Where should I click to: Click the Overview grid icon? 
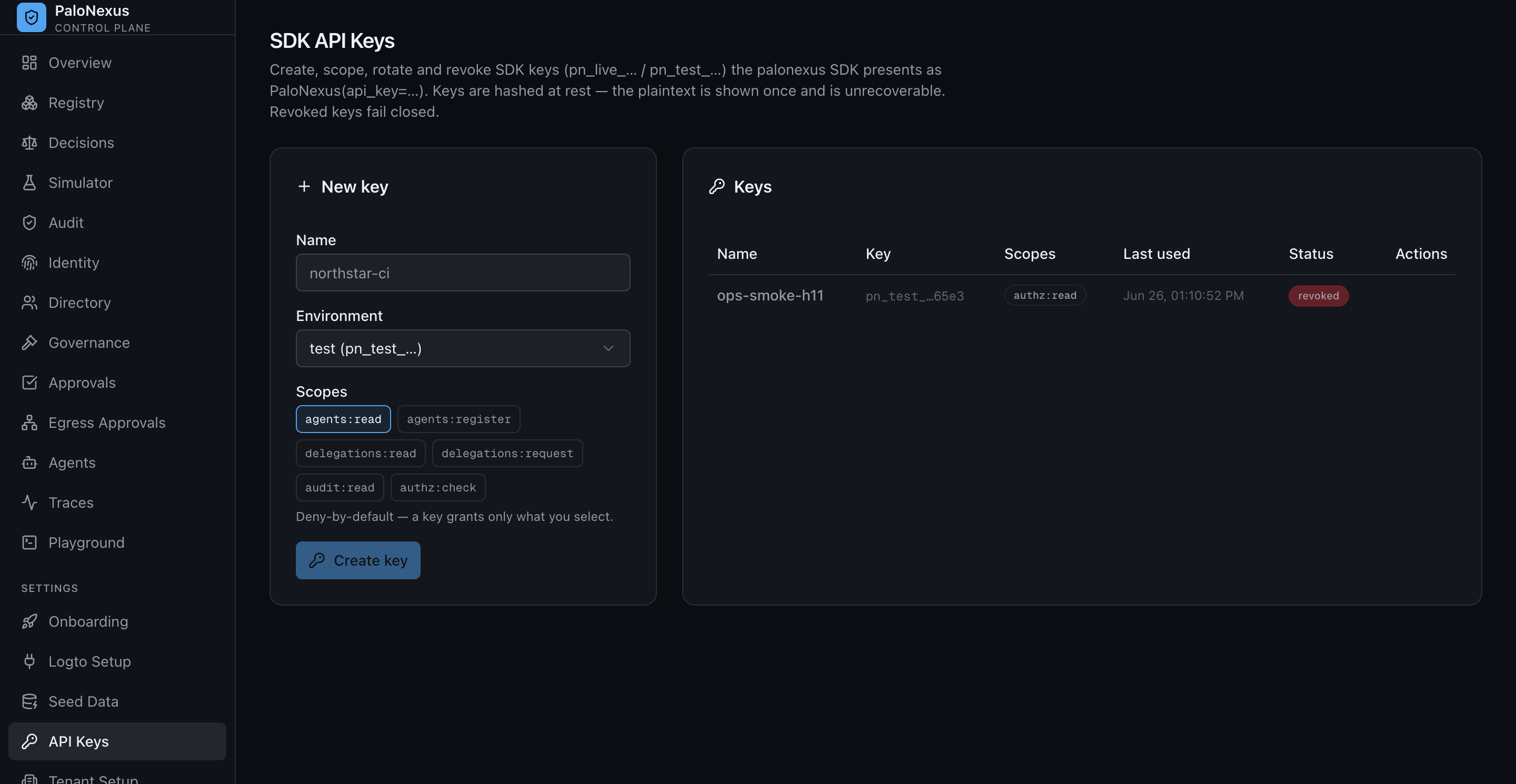(x=29, y=62)
